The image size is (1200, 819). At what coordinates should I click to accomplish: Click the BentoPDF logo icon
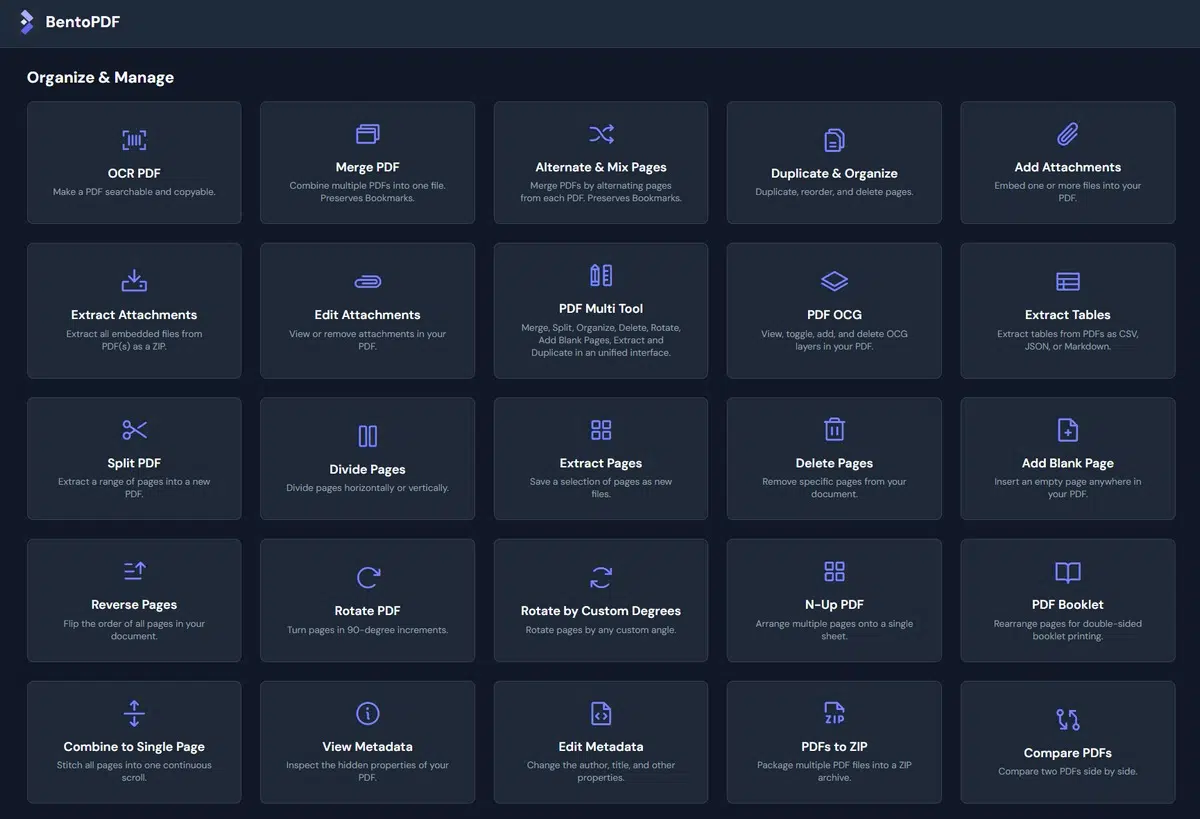click(27, 22)
